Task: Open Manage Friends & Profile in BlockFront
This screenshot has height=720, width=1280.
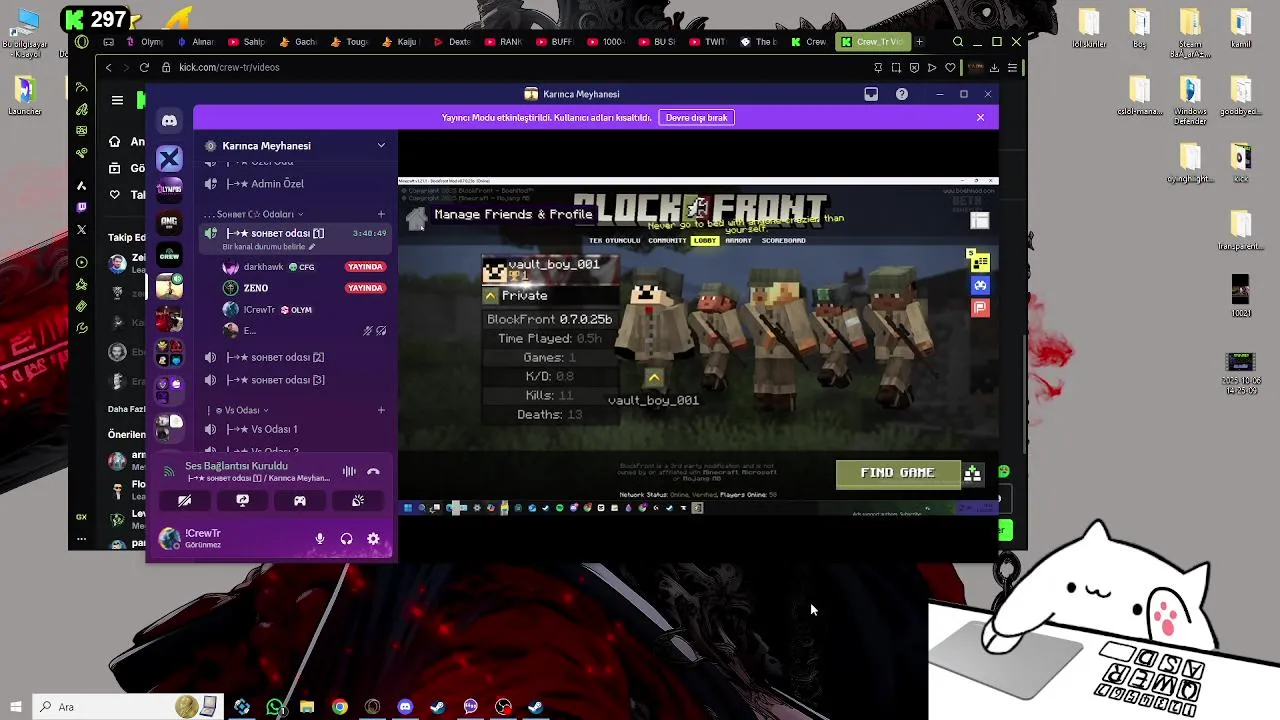Action: click(x=513, y=214)
